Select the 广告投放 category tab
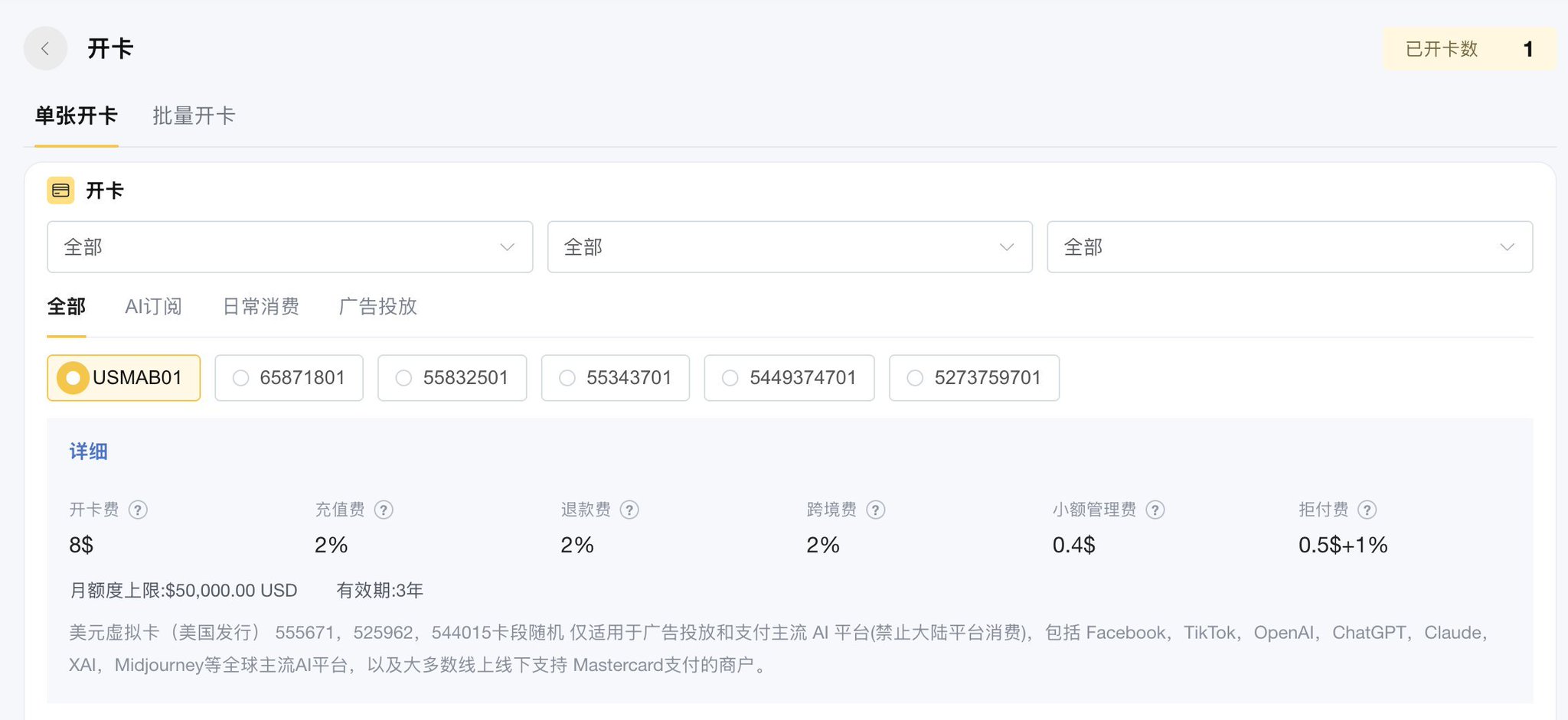Viewport: 1568px width, 720px height. pos(377,307)
